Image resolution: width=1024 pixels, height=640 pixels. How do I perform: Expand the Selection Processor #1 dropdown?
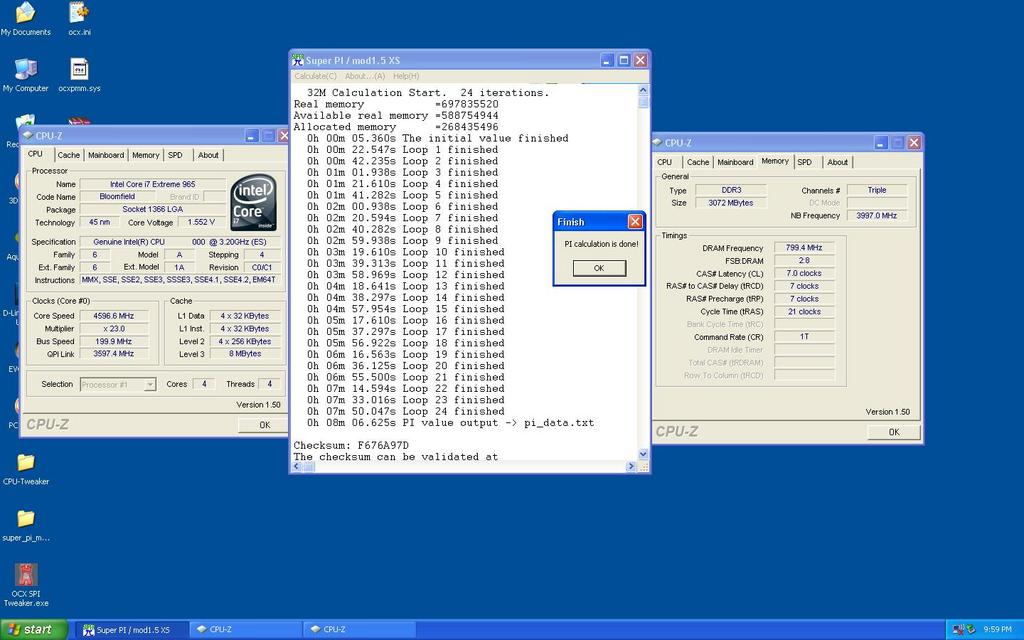150,385
